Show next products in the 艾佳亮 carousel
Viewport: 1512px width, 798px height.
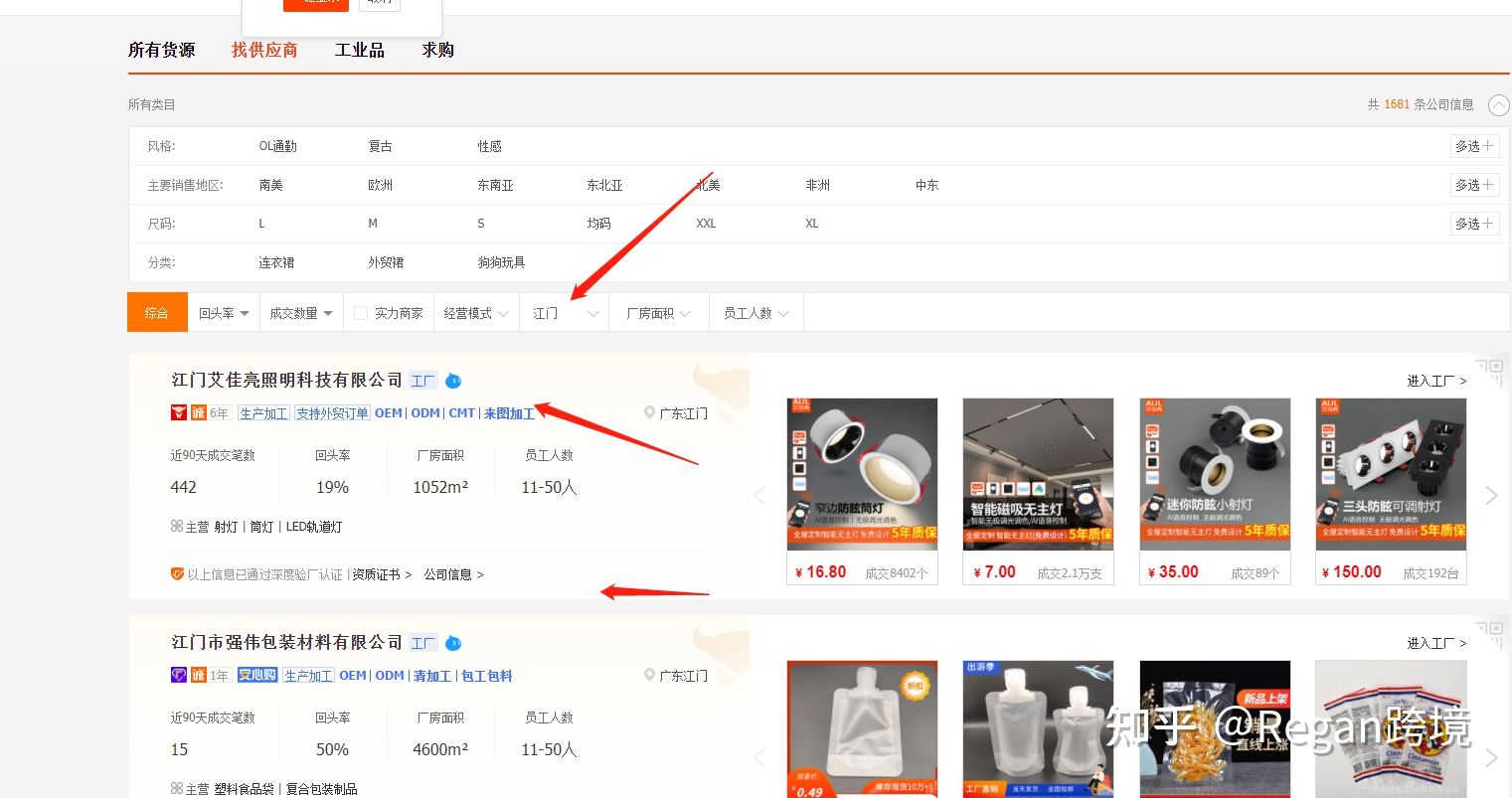(1491, 495)
